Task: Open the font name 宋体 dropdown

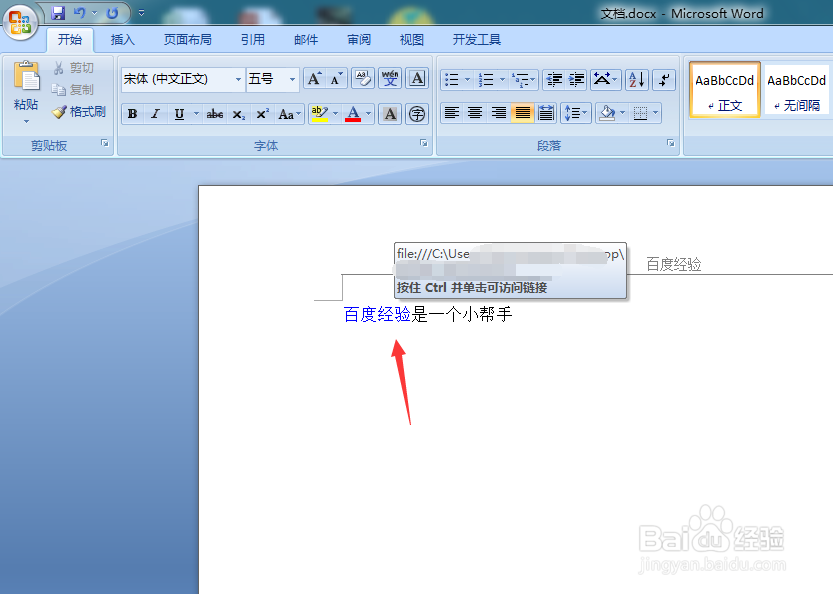Action: click(x=238, y=79)
